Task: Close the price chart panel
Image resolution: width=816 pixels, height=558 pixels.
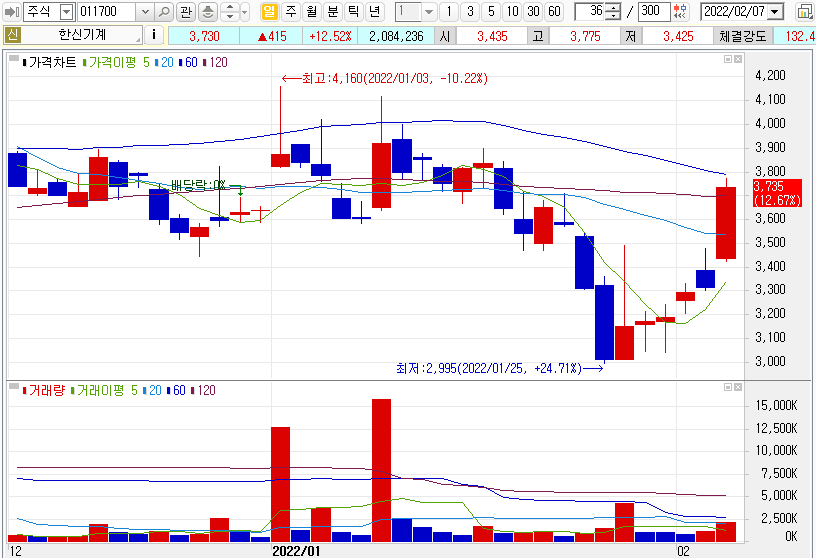Action: tap(738, 59)
